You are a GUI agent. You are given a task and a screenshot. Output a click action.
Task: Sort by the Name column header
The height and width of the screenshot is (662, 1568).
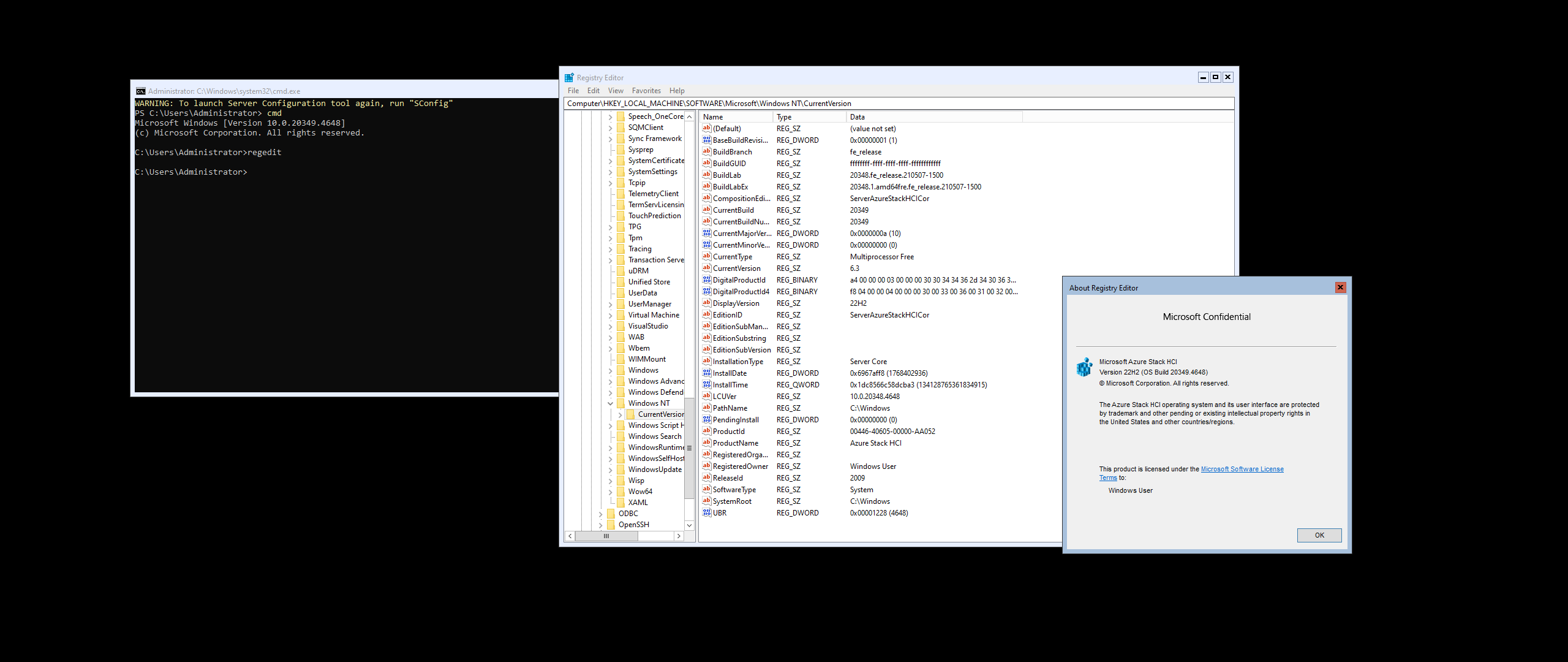click(735, 117)
